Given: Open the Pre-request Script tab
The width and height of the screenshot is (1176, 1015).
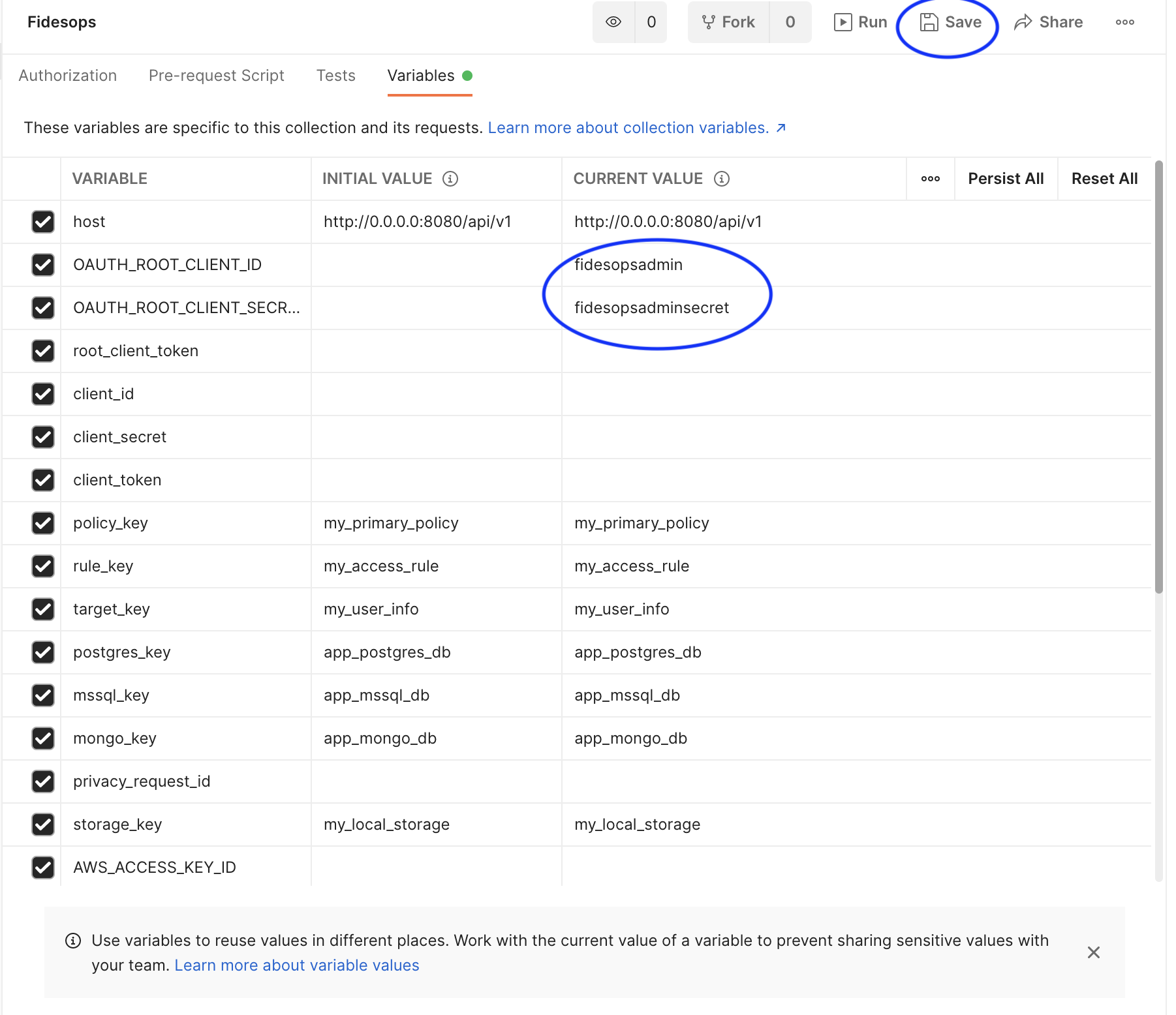Looking at the screenshot, I should [216, 75].
